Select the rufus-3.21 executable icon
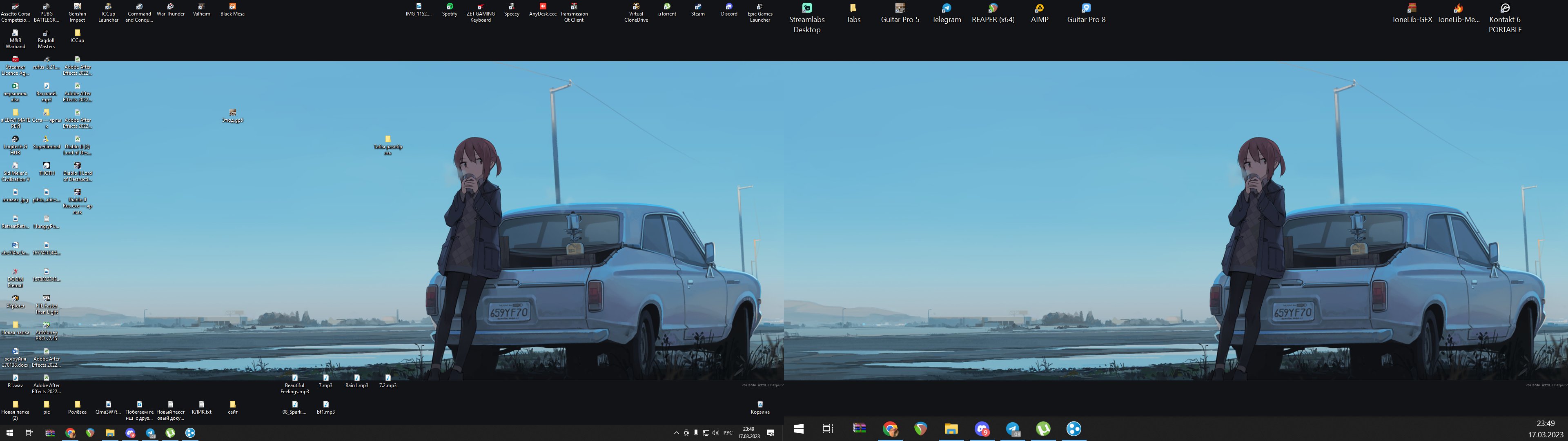Screen dimensions: 1568x441 click(46, 63)
